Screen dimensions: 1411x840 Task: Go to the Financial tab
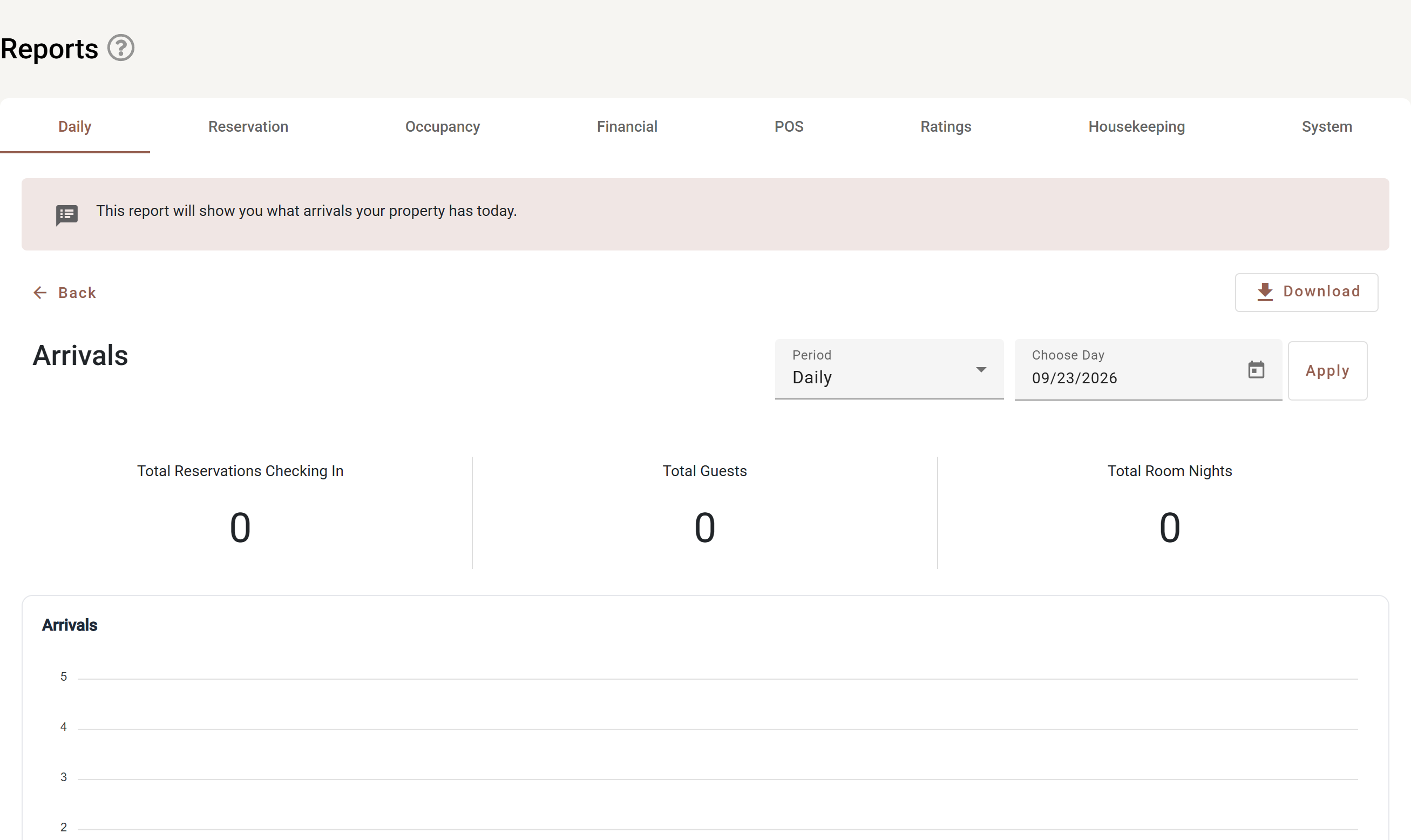click(x=627, y=126)
